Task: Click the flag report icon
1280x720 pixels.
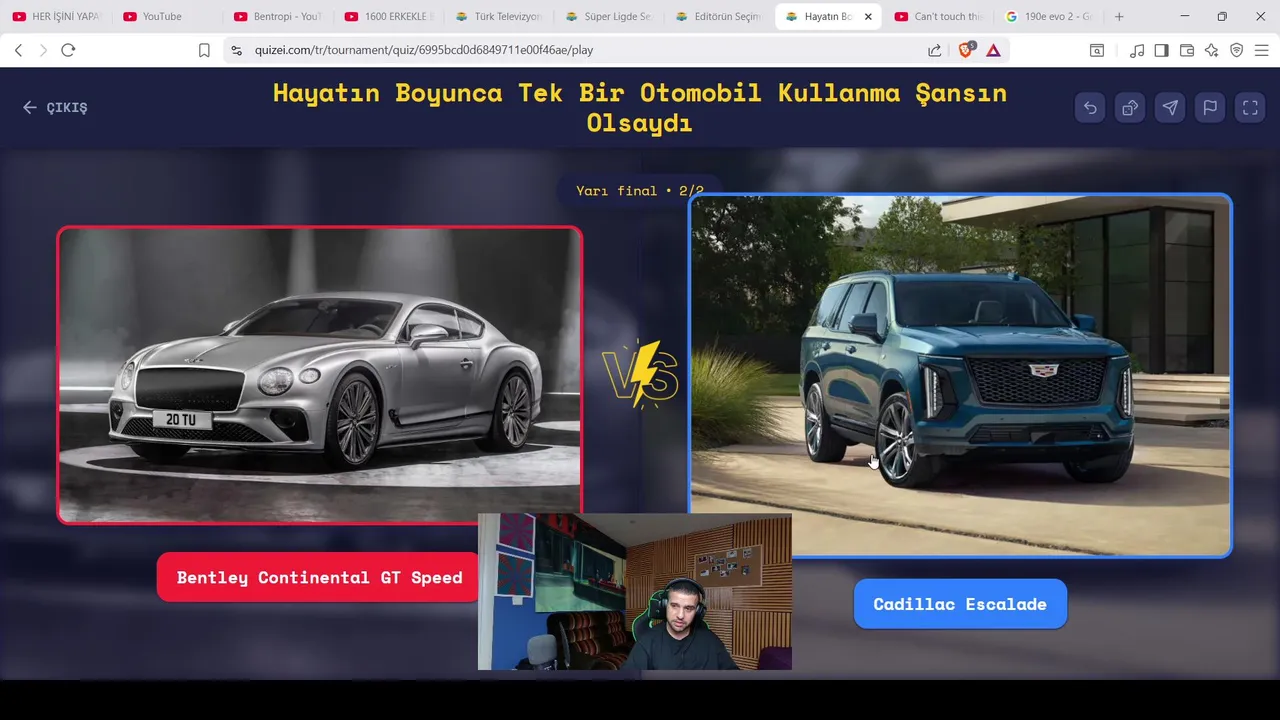Action: tap(1210, 108)
